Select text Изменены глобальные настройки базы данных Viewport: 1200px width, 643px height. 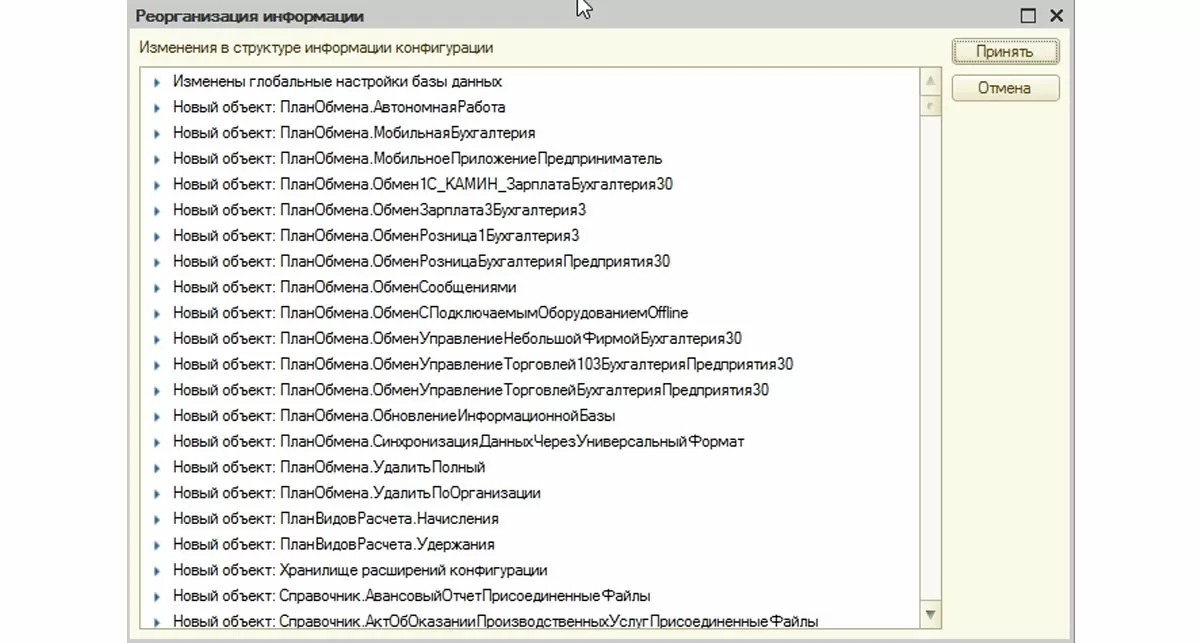tap(337, 82)
